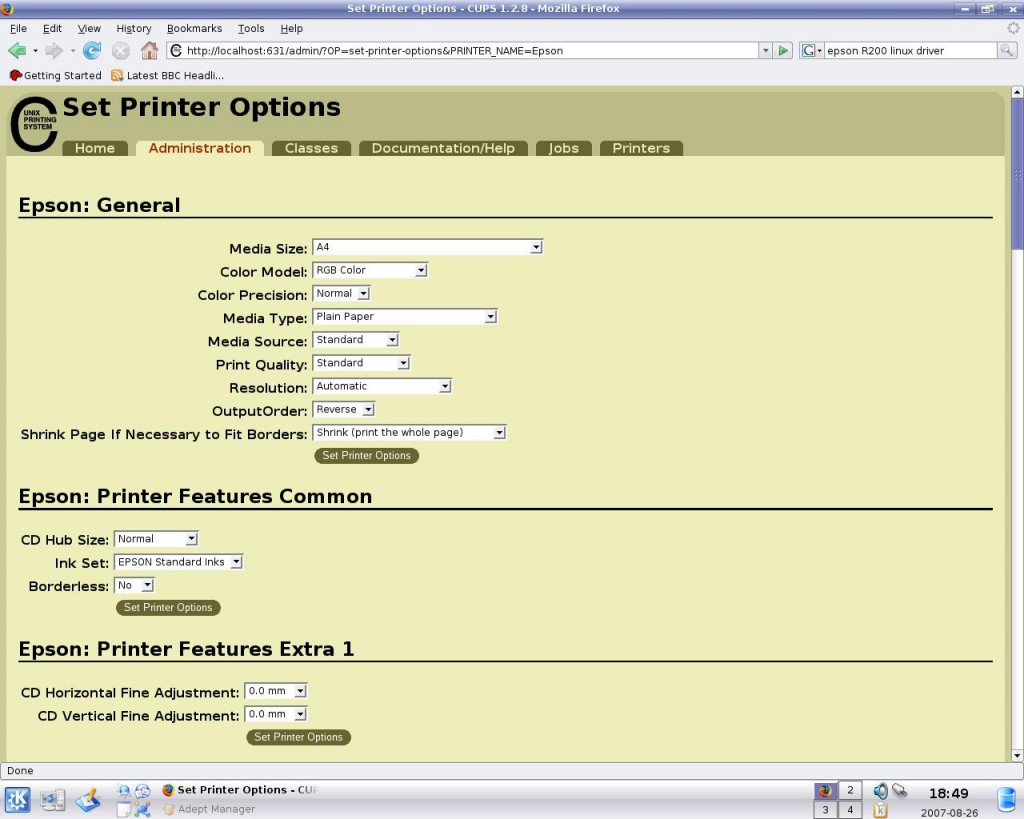1024x819 pixels.
Task: Click the page vertical scrollbar thumb
Action: point(1017,174)
